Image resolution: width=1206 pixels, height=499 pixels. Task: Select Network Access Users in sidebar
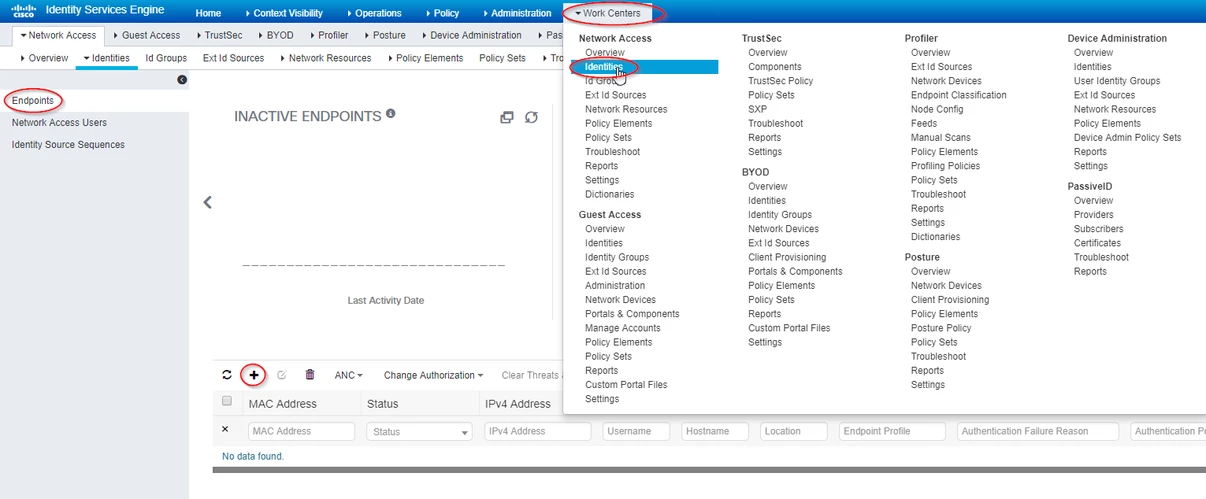coord(59,122)
